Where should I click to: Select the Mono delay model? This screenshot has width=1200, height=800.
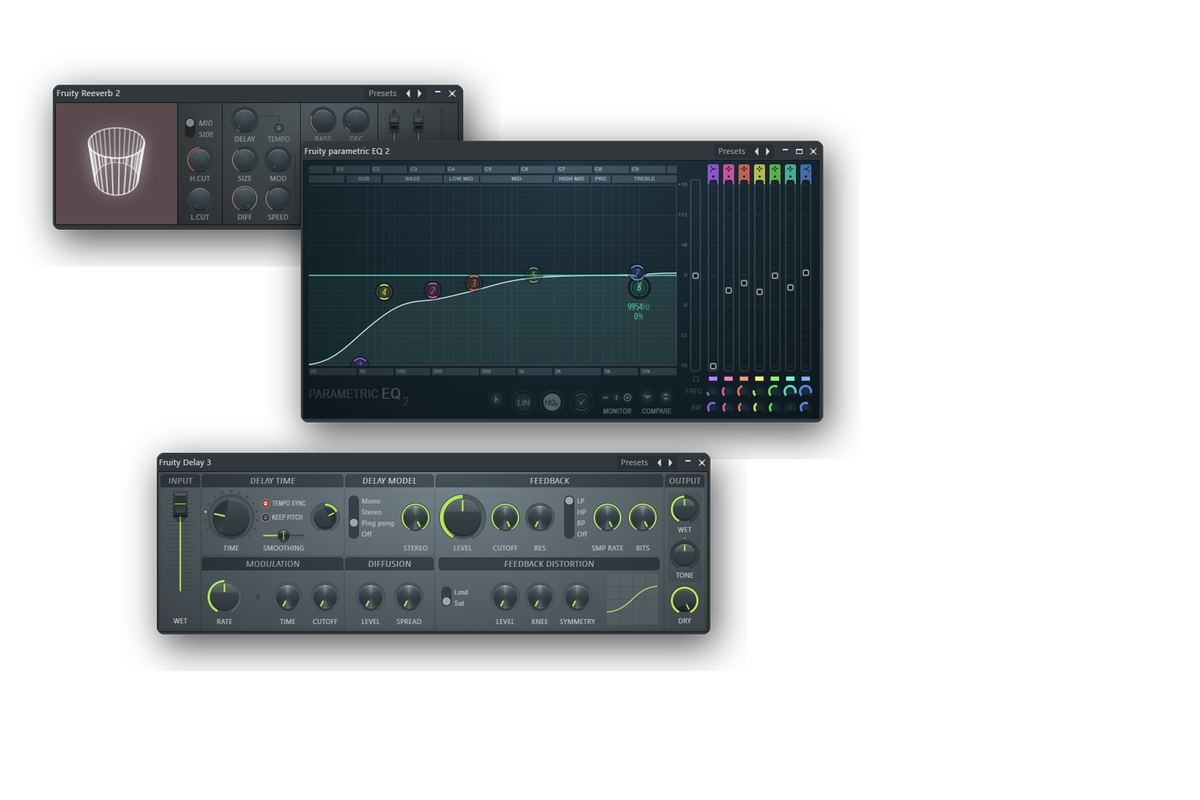pyautogui.click(x=371, y=501)
